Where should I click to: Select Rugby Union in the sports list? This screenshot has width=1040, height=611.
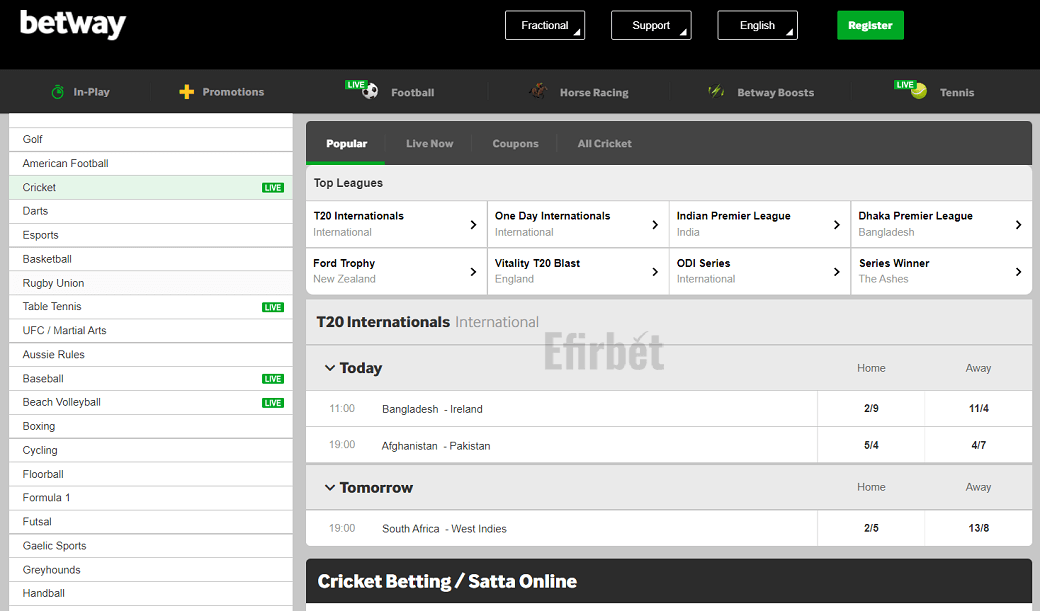151,283
